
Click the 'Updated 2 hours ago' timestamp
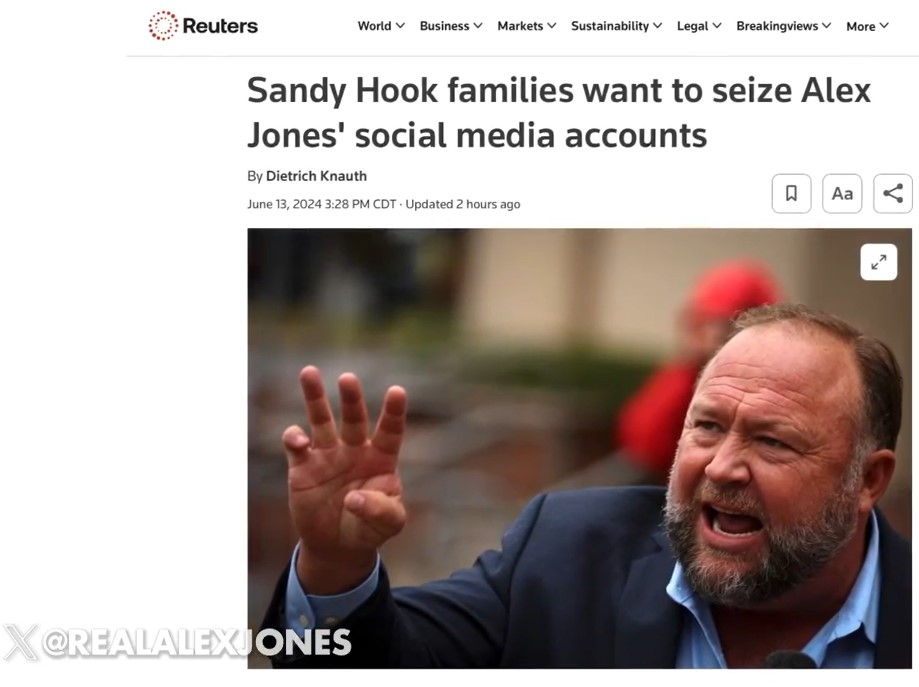click(463, 204)
